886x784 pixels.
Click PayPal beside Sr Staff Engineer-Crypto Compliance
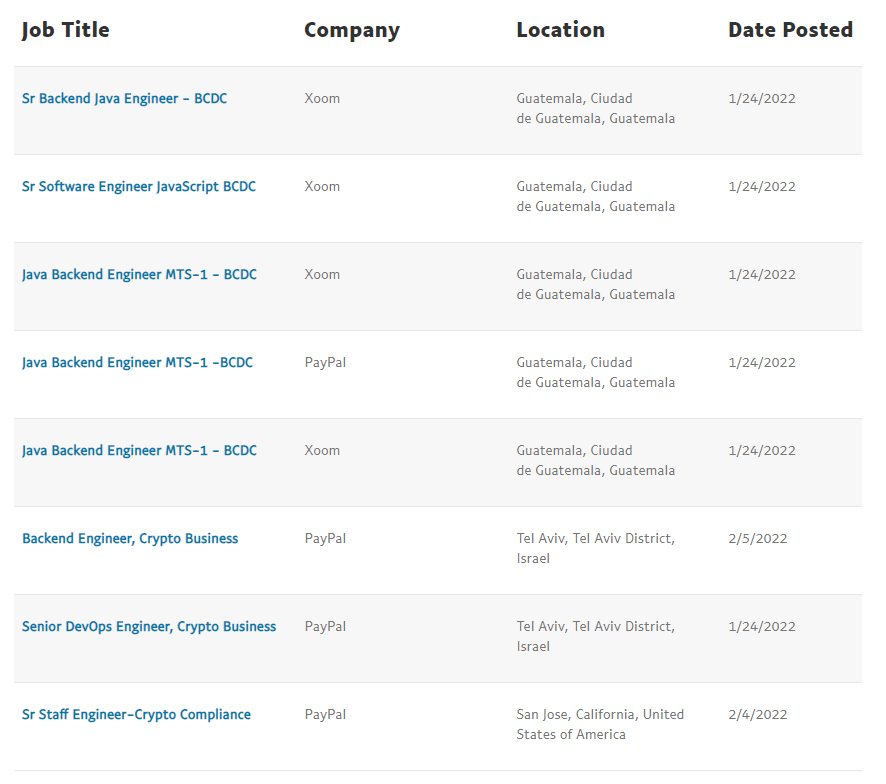325,715
